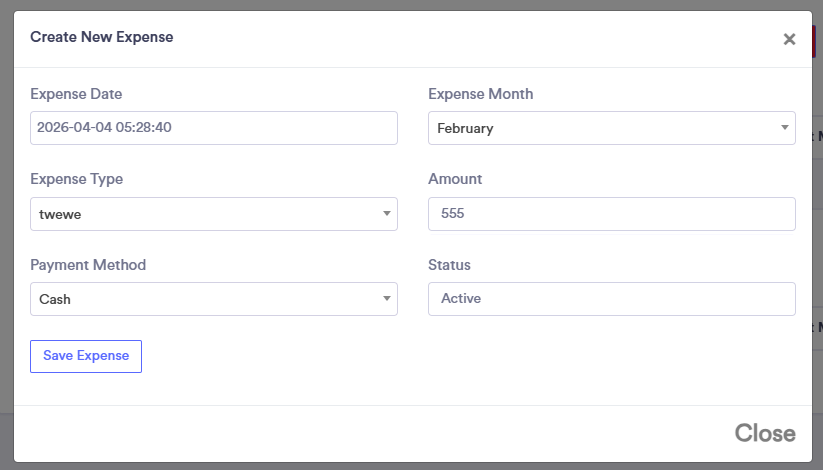Click the Expense Date input field
Screen dimensions: 823x470
(213, 128)
